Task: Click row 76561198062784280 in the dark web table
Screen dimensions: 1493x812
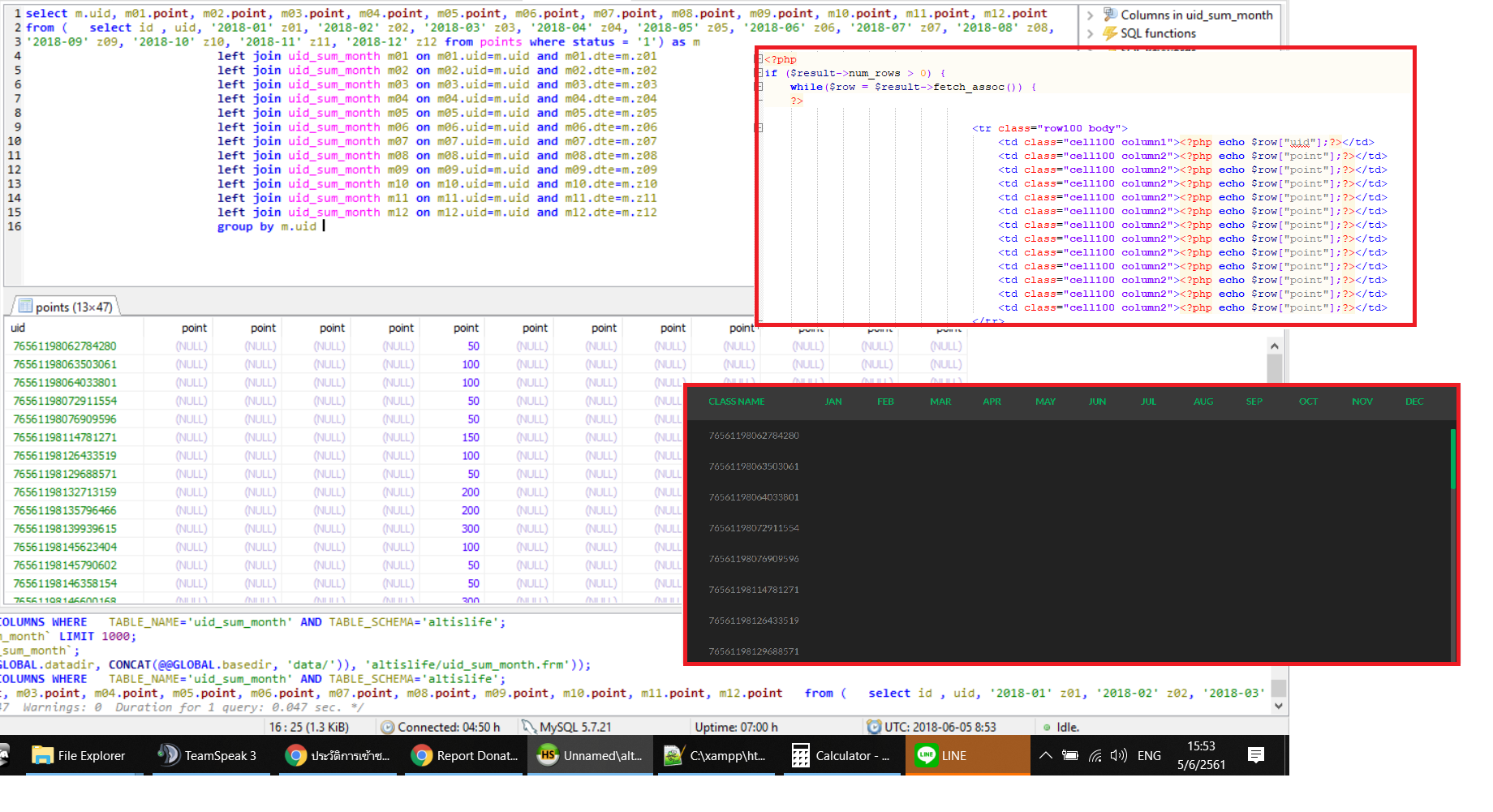Action: 1069,436
